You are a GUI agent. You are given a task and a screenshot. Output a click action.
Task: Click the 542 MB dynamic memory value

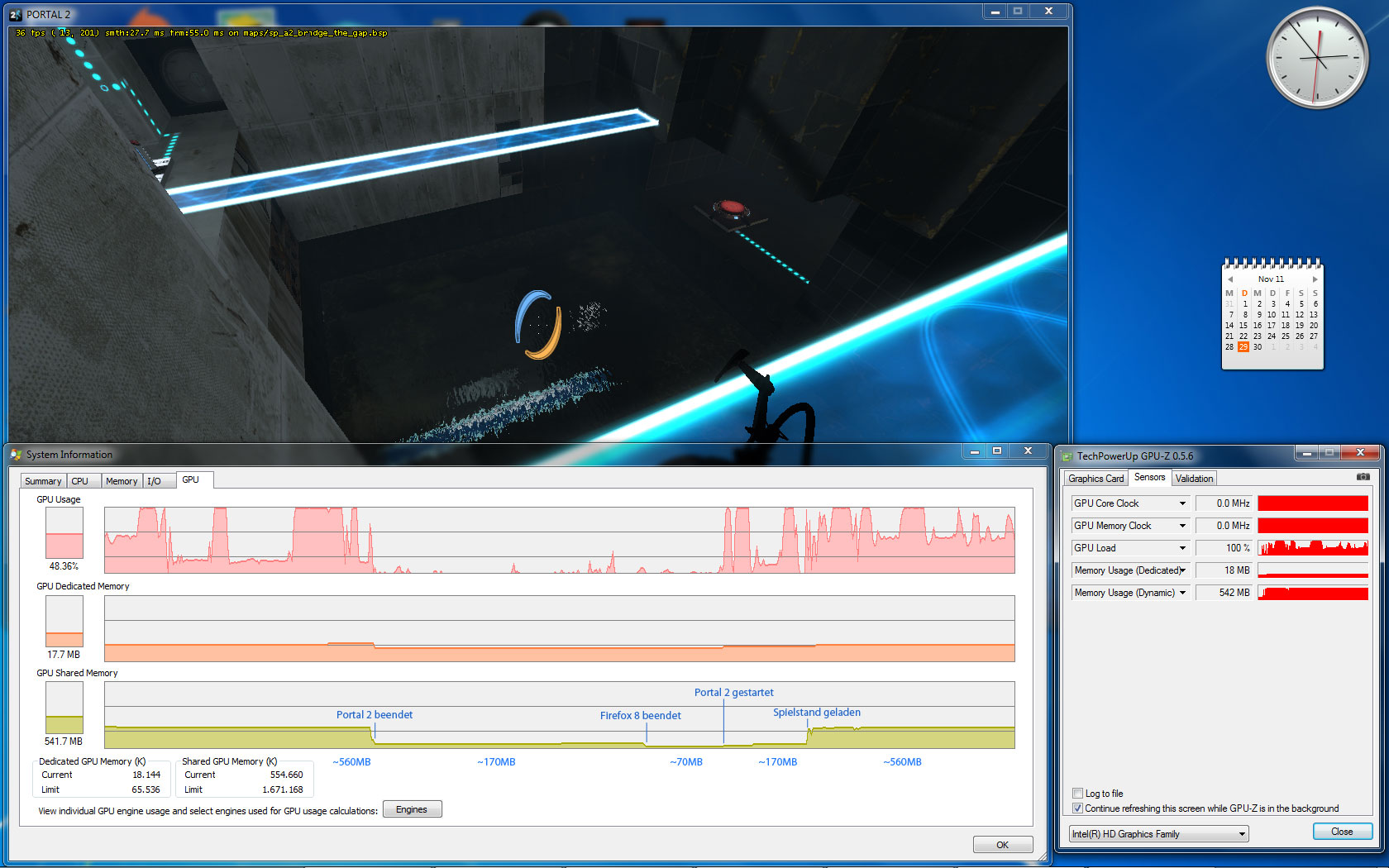point(1224,593)
